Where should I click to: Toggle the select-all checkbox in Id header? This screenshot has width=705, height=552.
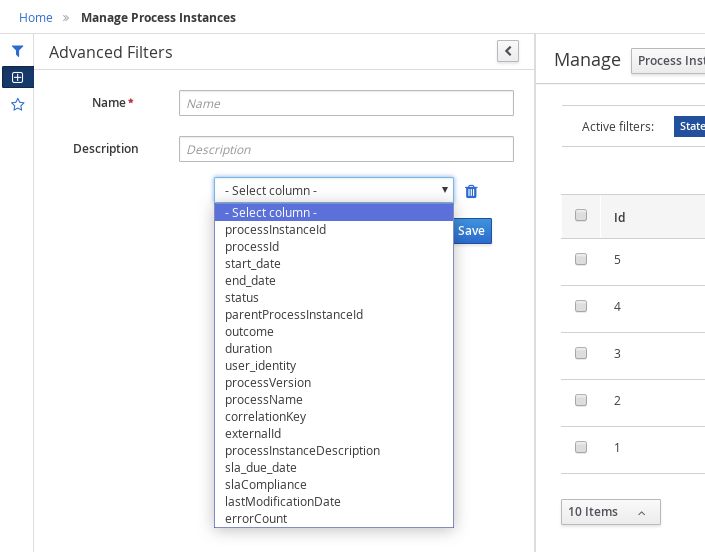581,215
